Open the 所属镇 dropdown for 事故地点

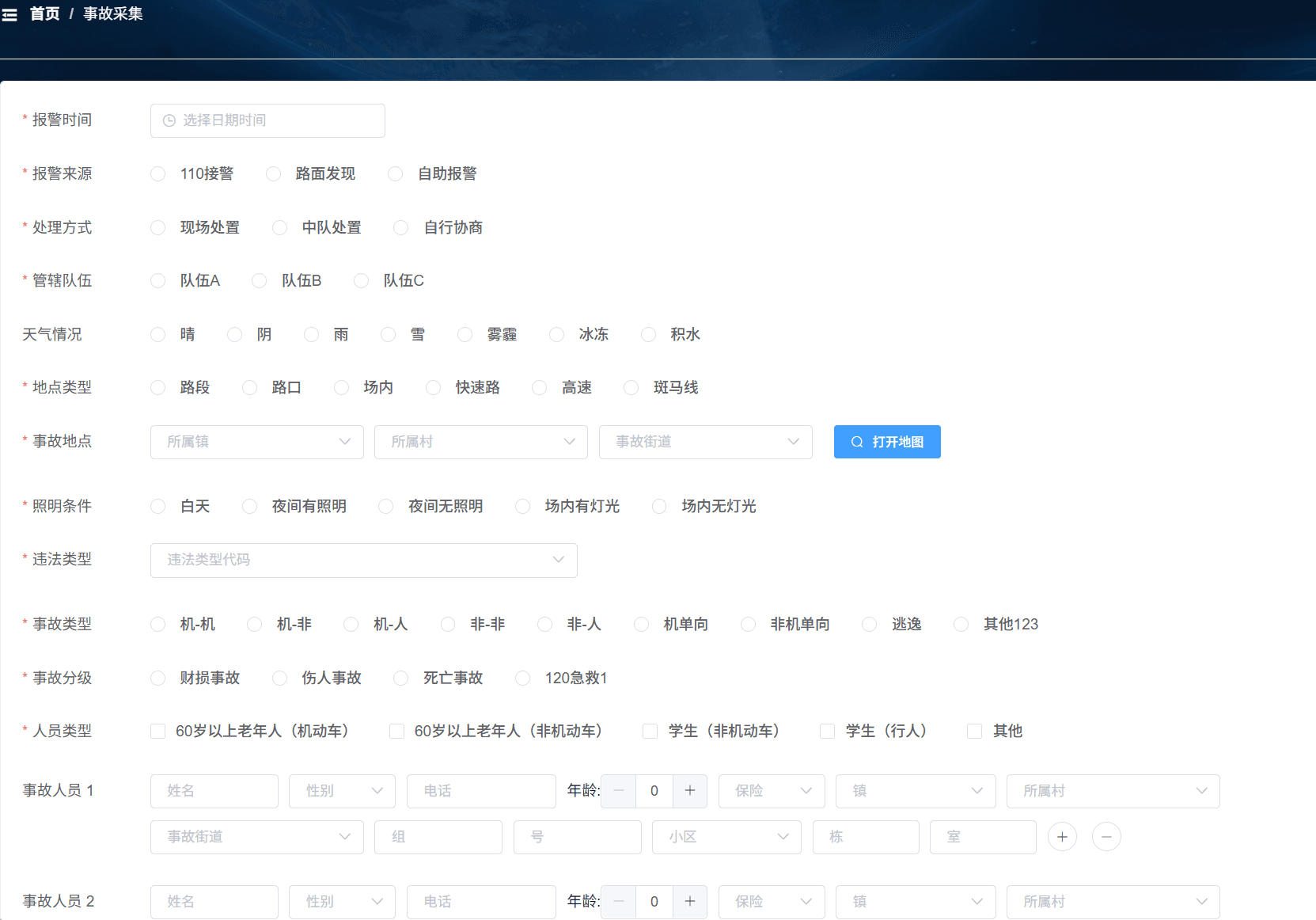point(256,442)
